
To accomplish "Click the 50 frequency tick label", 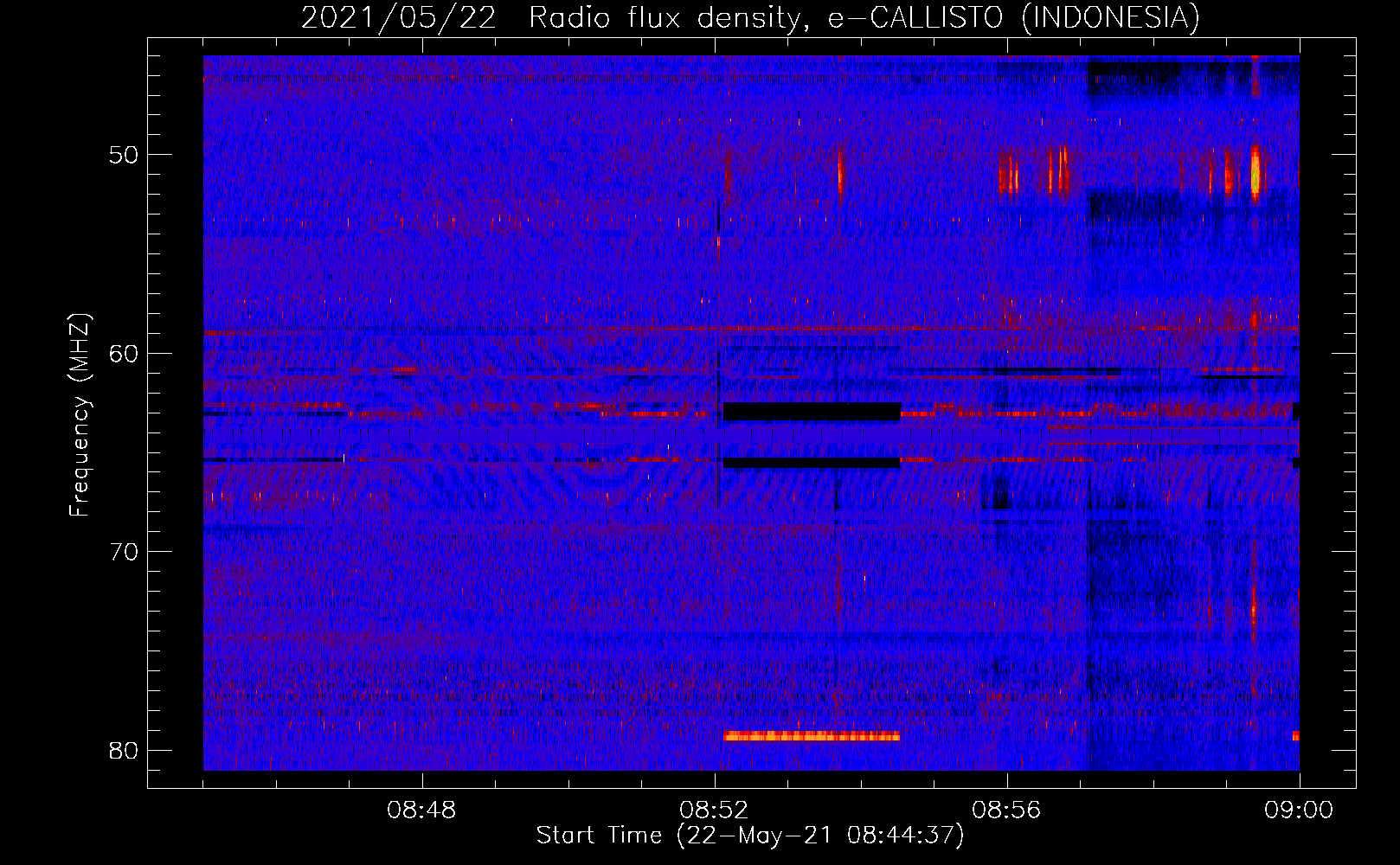I will (x=124, y=155).
